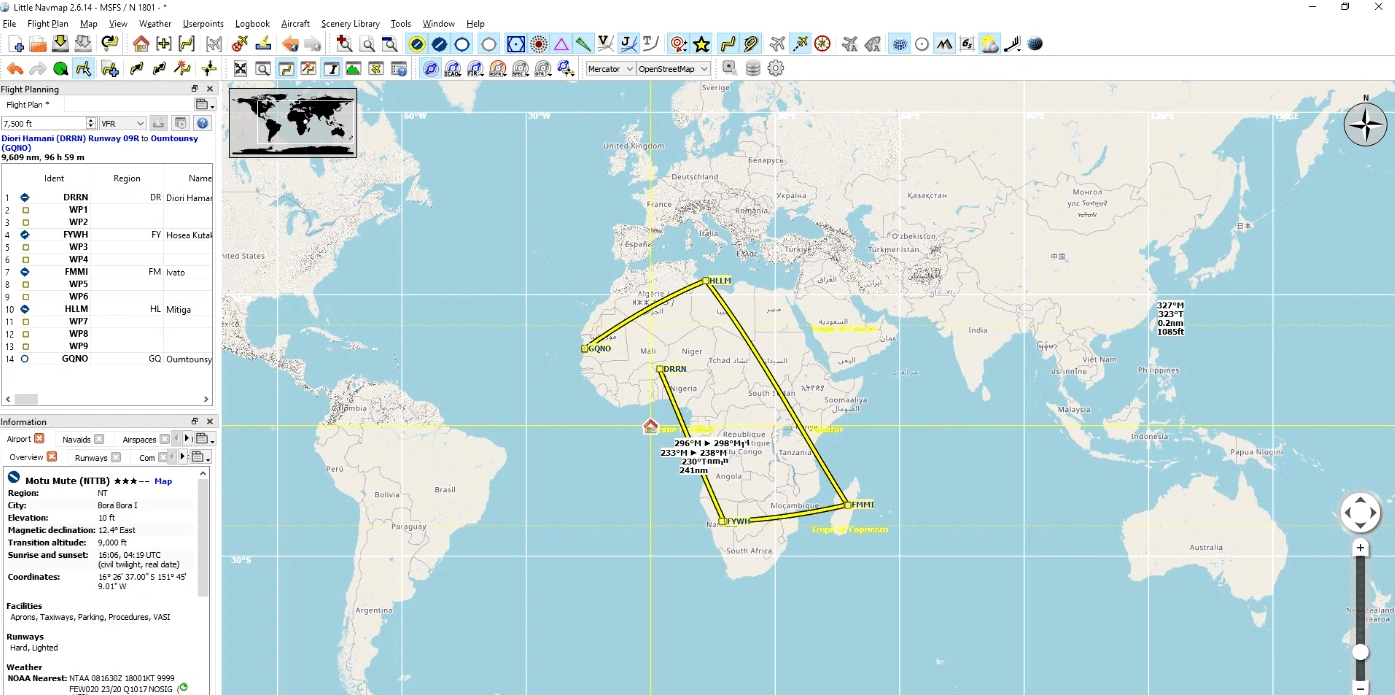The image size is (1395, 695).
Task: Create a new flight plan
Action: [x=15, y=44]
